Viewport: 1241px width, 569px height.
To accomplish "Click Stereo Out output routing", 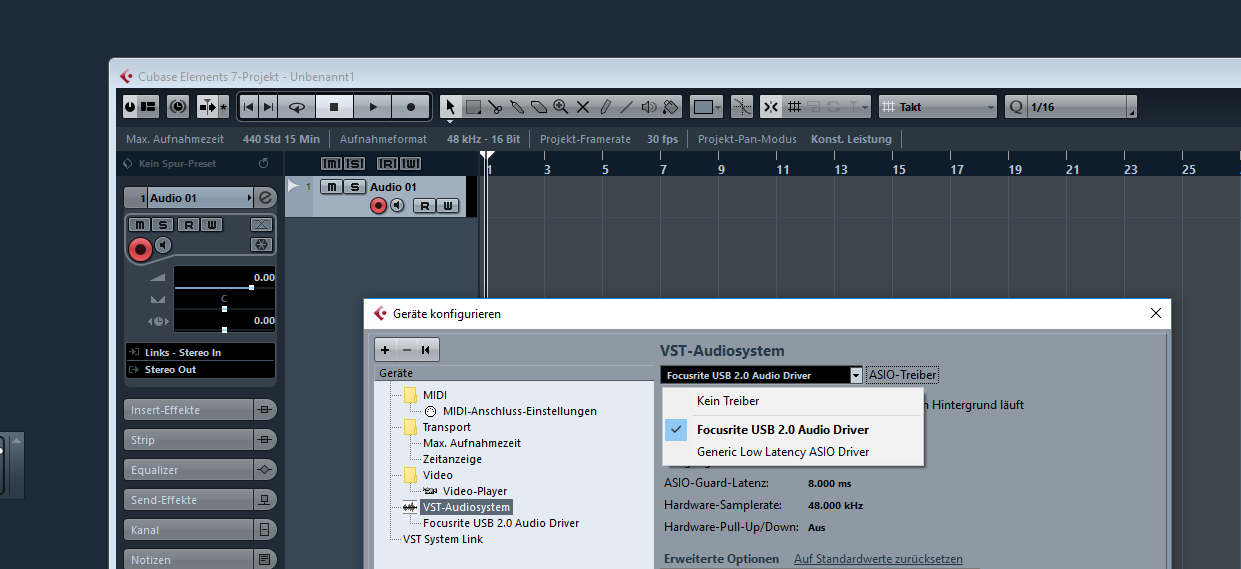I will pos(200,369).
